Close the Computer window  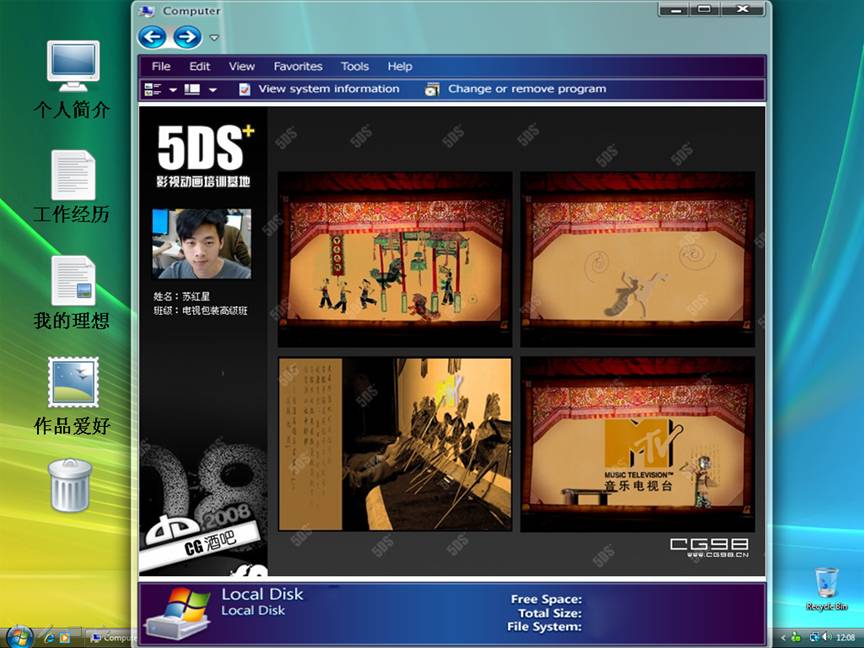pyautogui.click(x=742, y=9)
